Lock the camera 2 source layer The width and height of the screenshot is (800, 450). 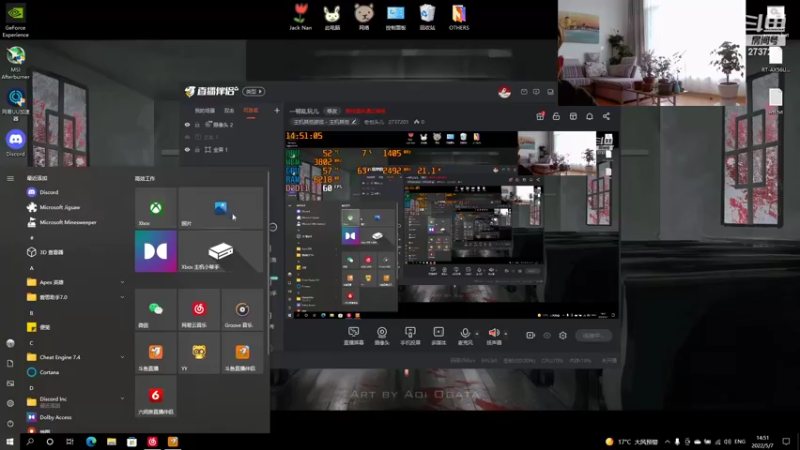click(197, 124)
